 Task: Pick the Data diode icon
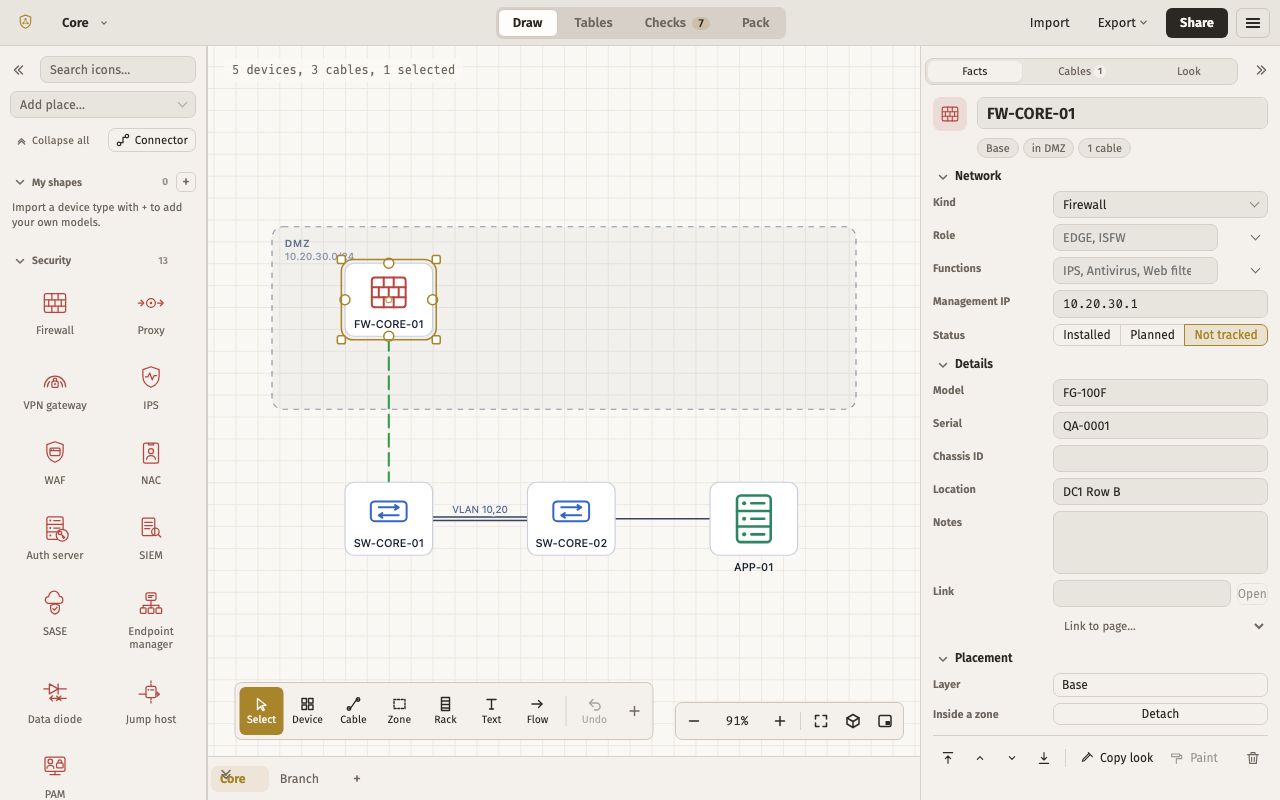55,702
